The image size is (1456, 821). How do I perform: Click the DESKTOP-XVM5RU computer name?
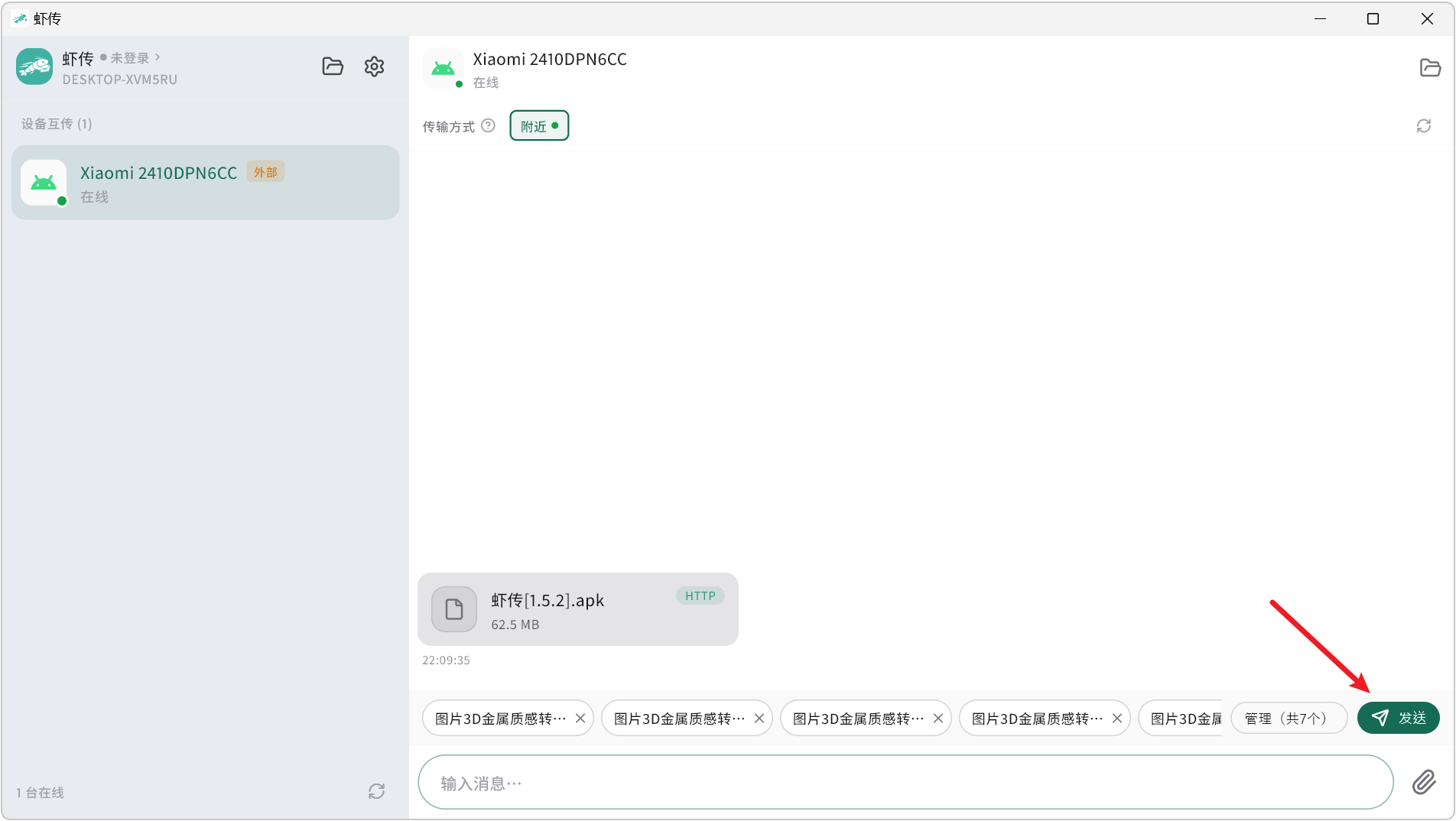tap(119, 80)
